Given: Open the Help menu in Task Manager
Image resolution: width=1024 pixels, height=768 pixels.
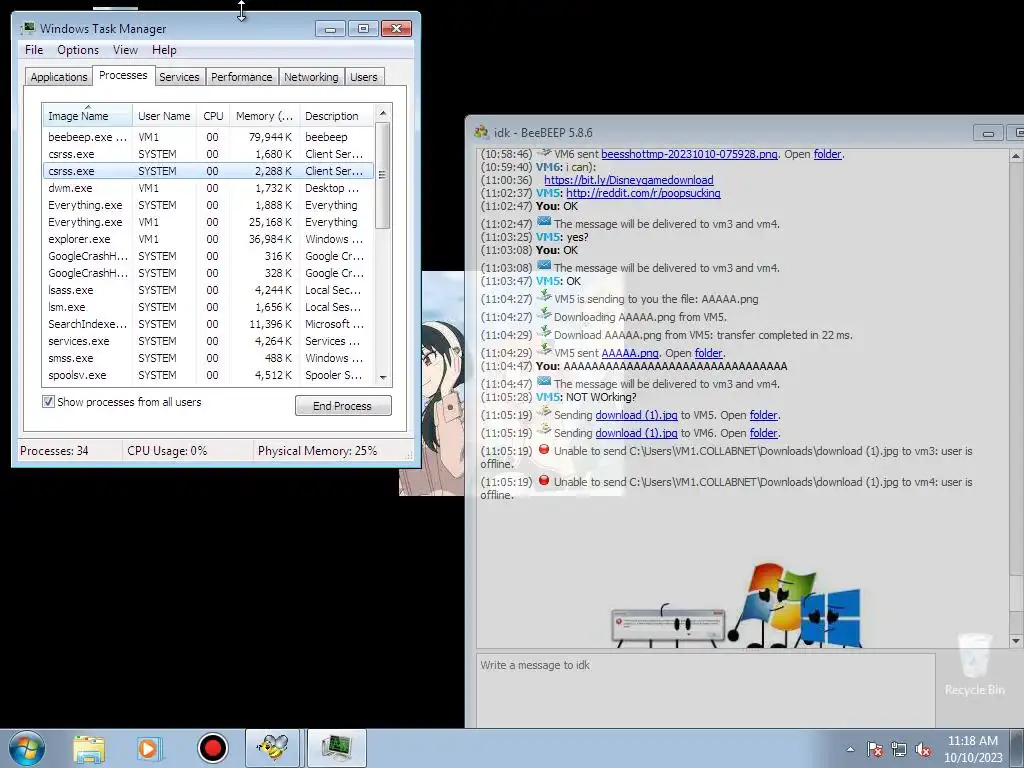Looking at the screenshot, I should (164, 50).
